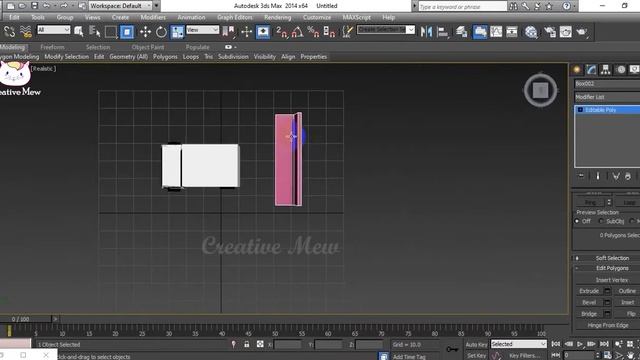
Task: Open reference coordinate system View dropdown
Action: 202,30
